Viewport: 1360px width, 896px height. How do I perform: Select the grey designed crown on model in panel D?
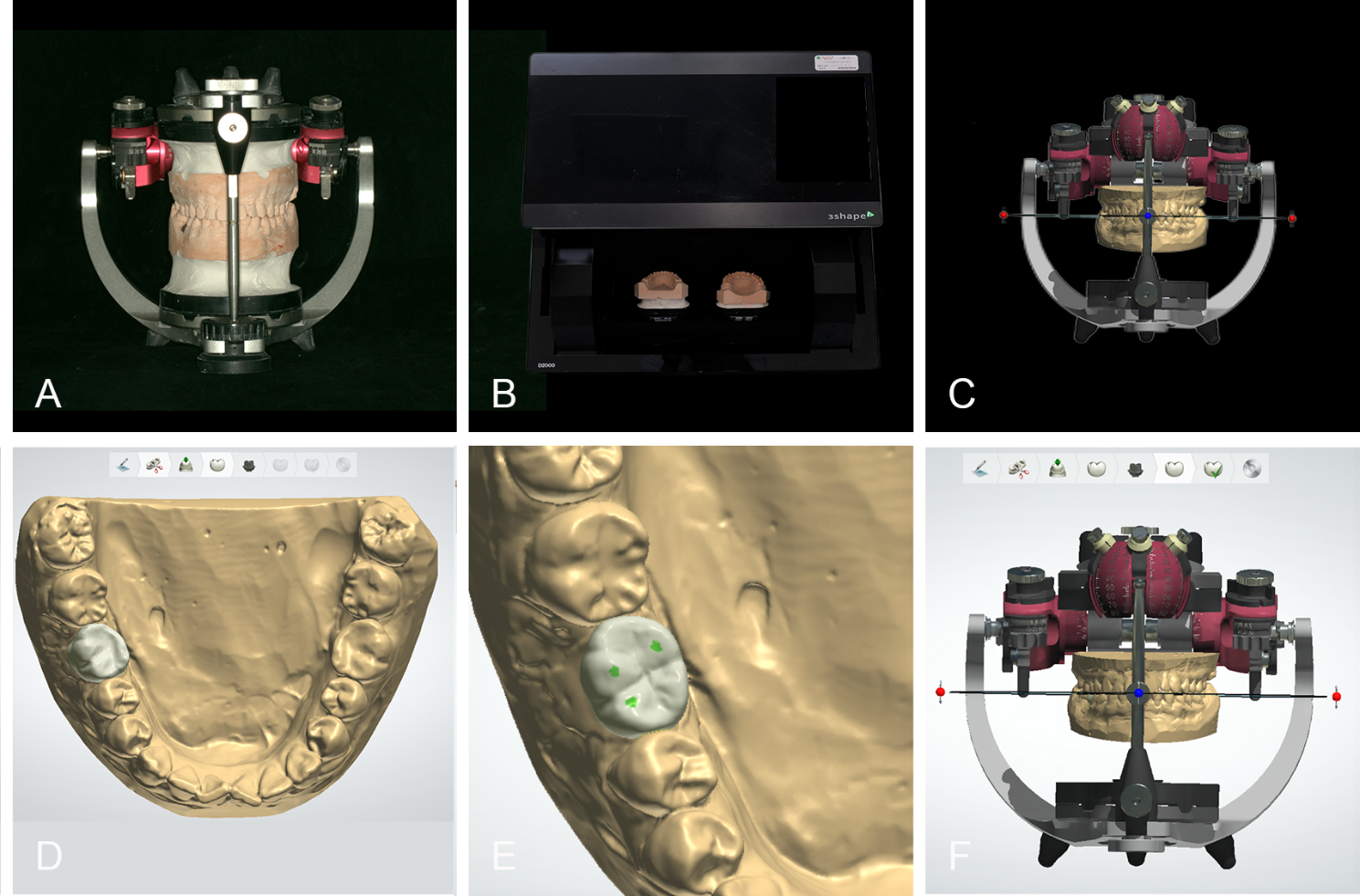coord(98,652)
